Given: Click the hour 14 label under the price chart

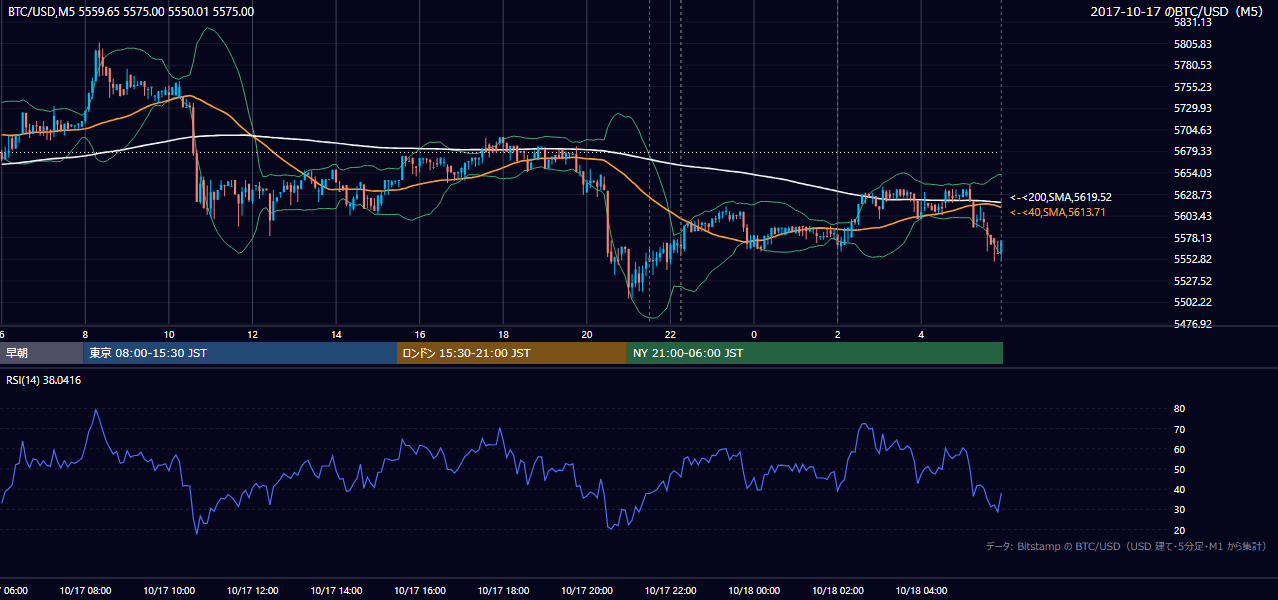Looking at the screenshot, I should (x=337, y=334).
